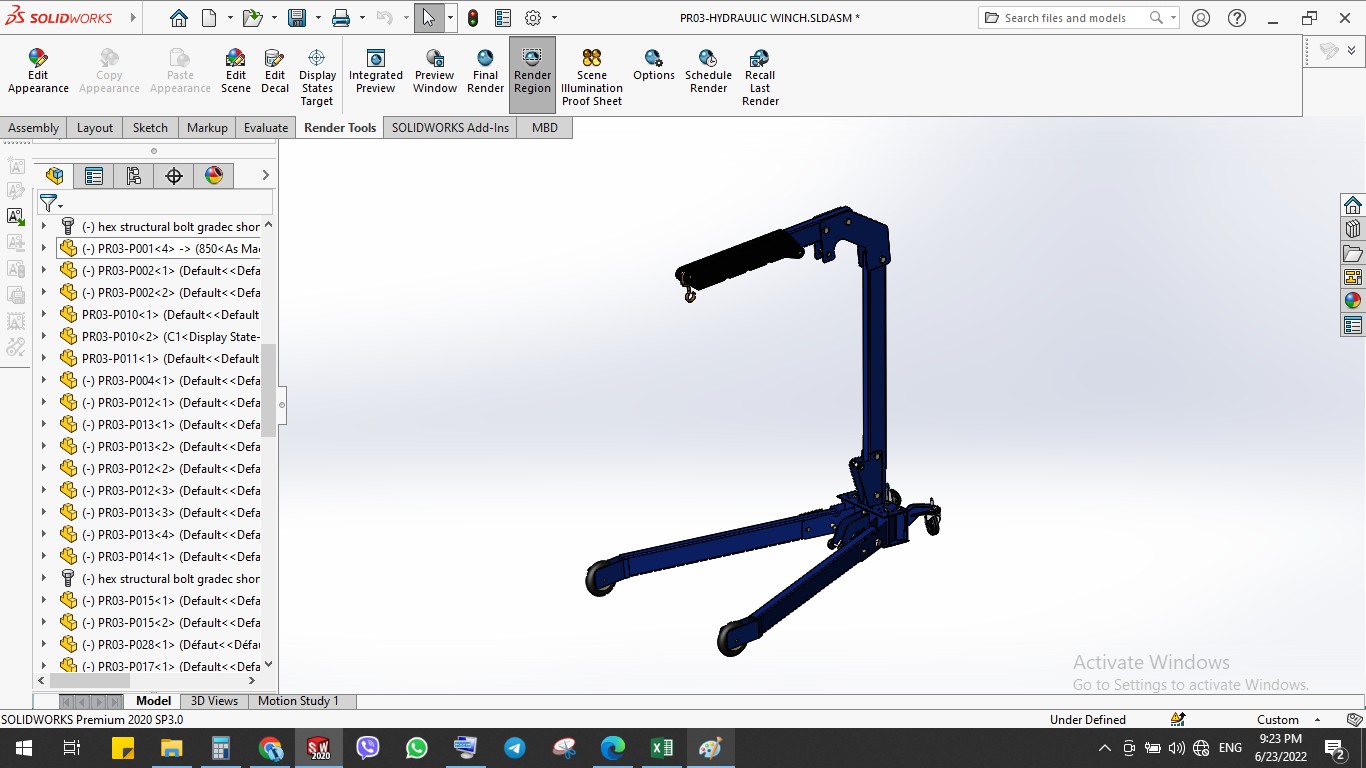Open SOLIDWORKS Resources task pane
This screenshot has width=1366, height=768.
point(1353,205)
